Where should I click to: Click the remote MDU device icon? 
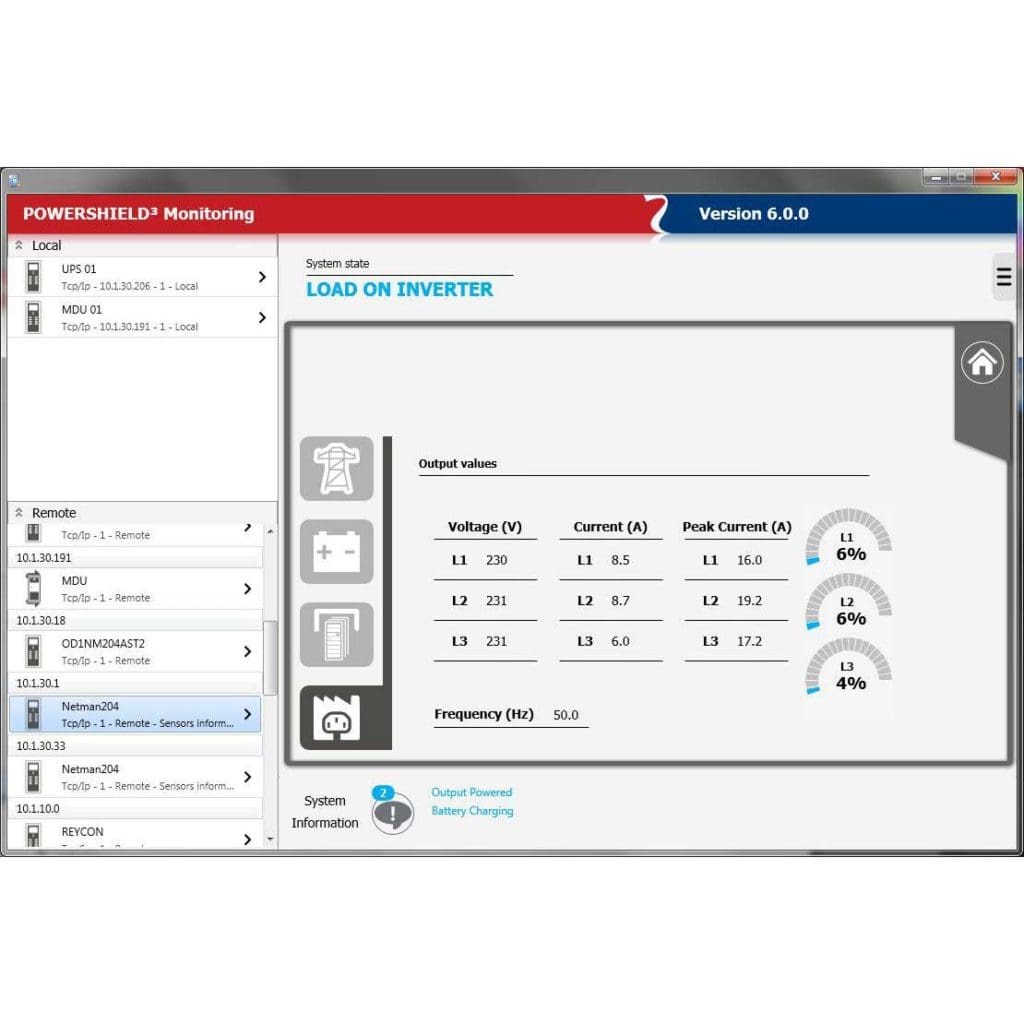(x=33, y=588)
